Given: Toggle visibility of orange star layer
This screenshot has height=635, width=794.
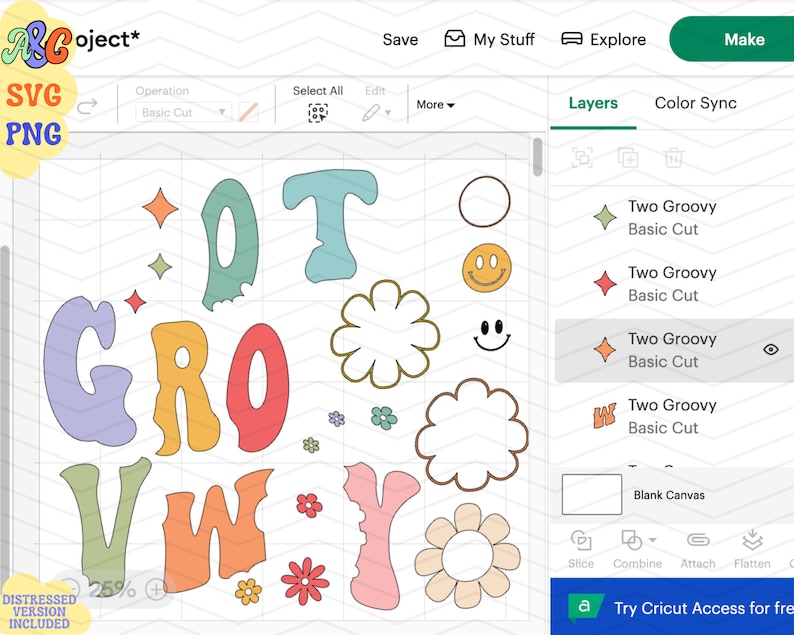Looking at the screenshot, I should coord(771,349).
